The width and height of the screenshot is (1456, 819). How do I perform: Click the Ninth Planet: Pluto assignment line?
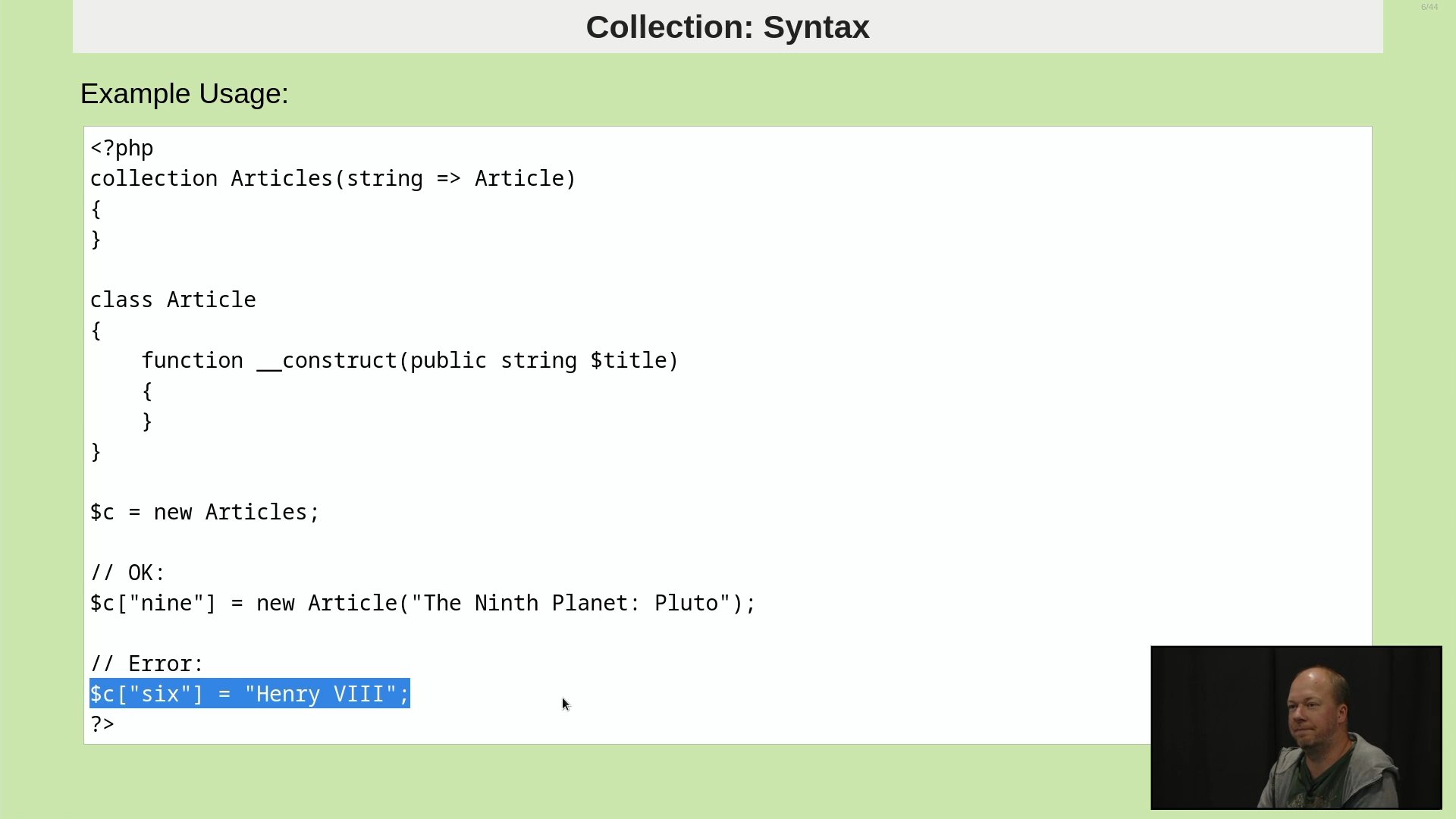point(423,604)
